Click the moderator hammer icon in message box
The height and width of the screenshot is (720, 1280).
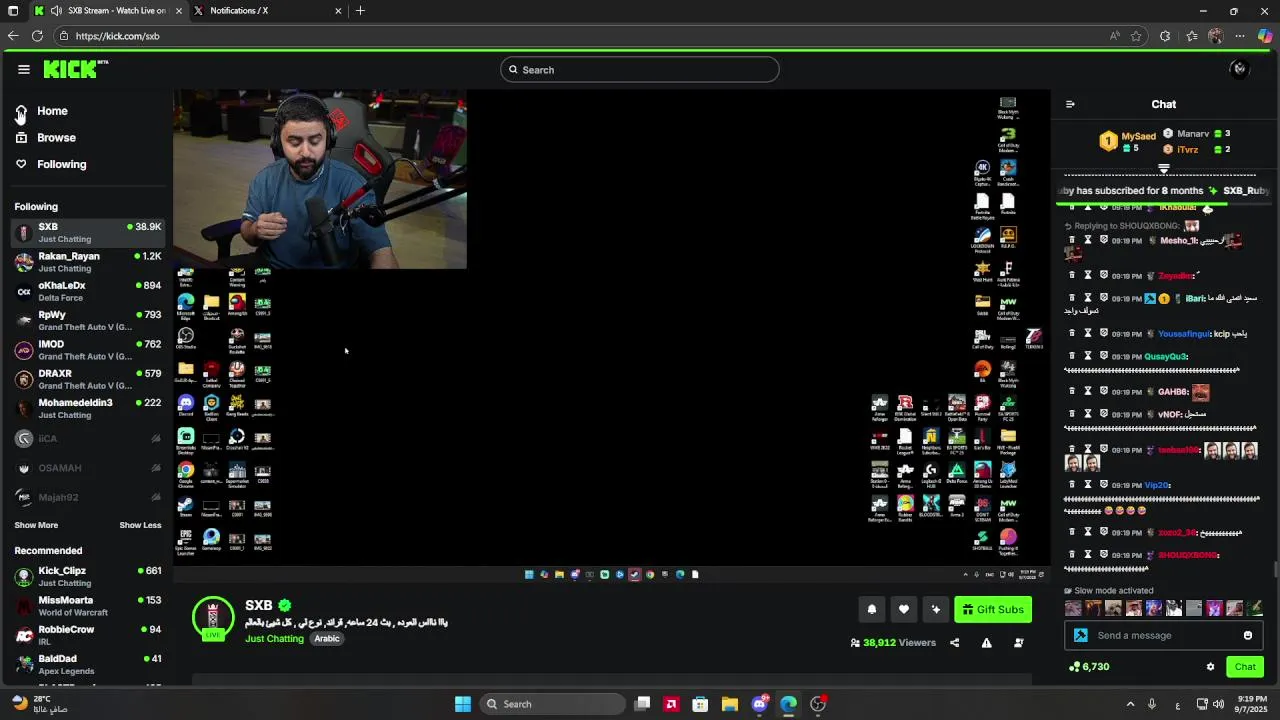click(1081, 635)
